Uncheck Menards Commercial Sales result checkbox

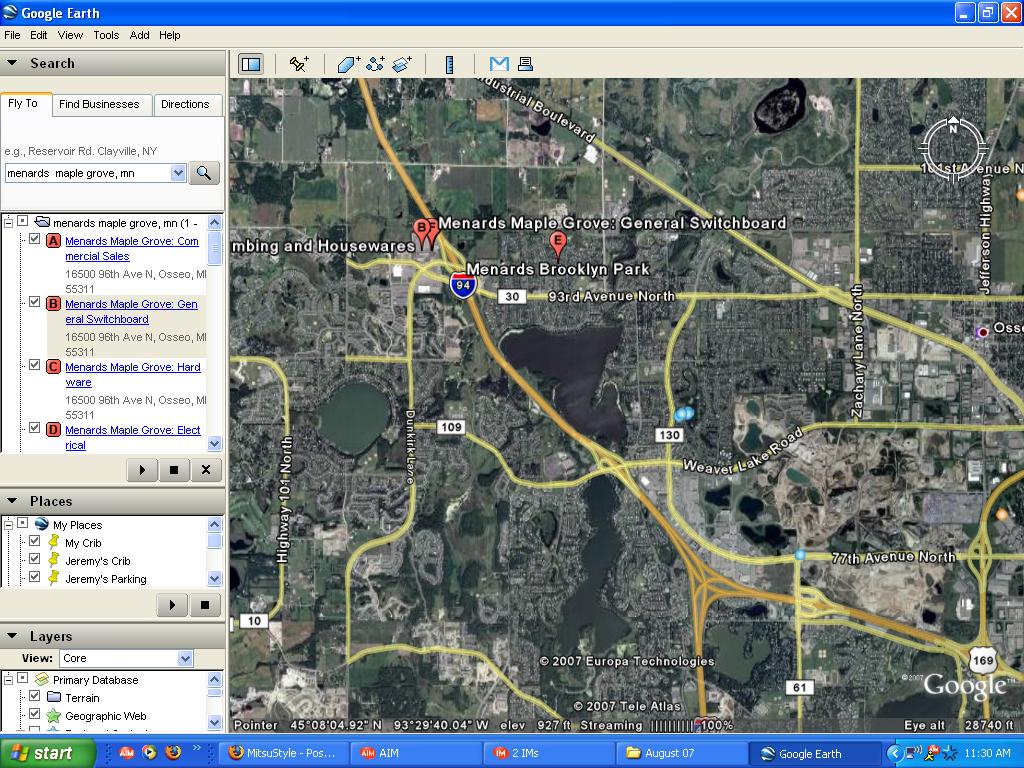coord(35,240)
